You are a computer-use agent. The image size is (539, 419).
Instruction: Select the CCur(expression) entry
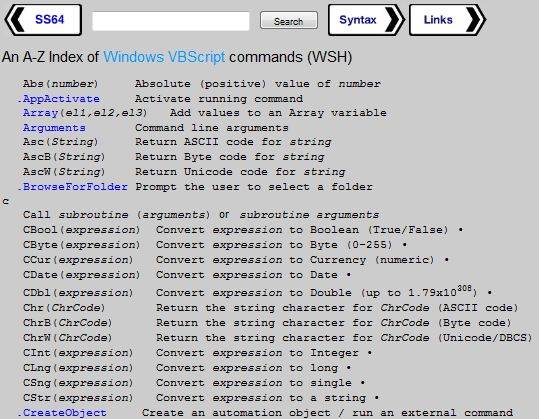coord(78,260)
